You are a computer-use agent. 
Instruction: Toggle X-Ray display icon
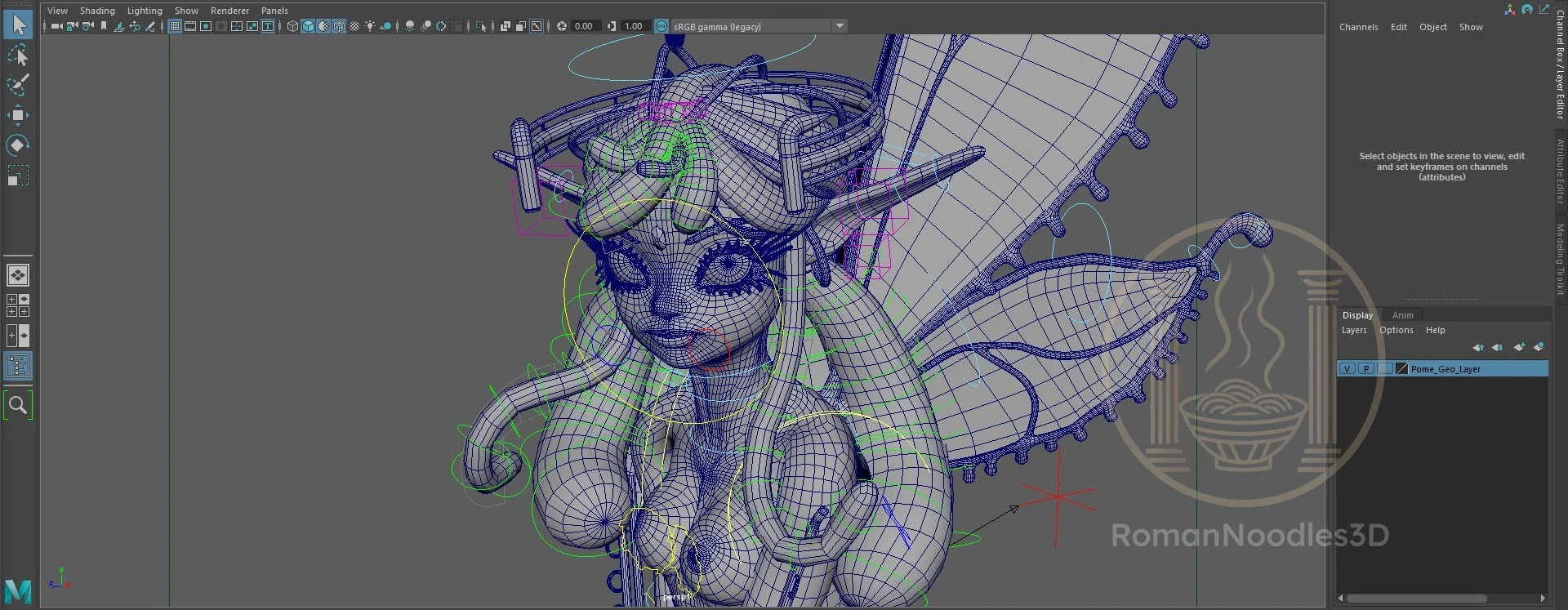[506, 26]
